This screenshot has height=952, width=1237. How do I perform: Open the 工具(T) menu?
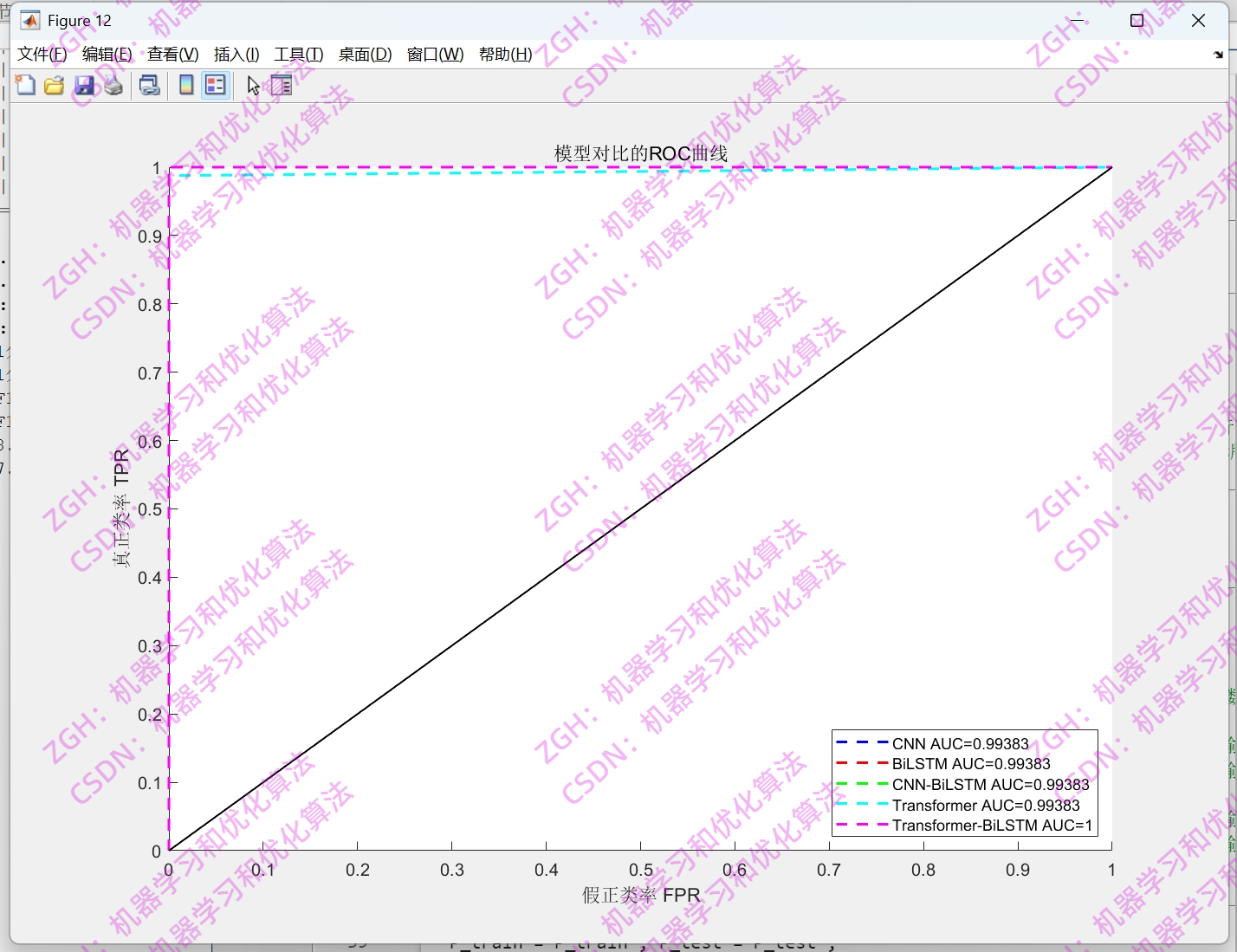coord(298,54)
